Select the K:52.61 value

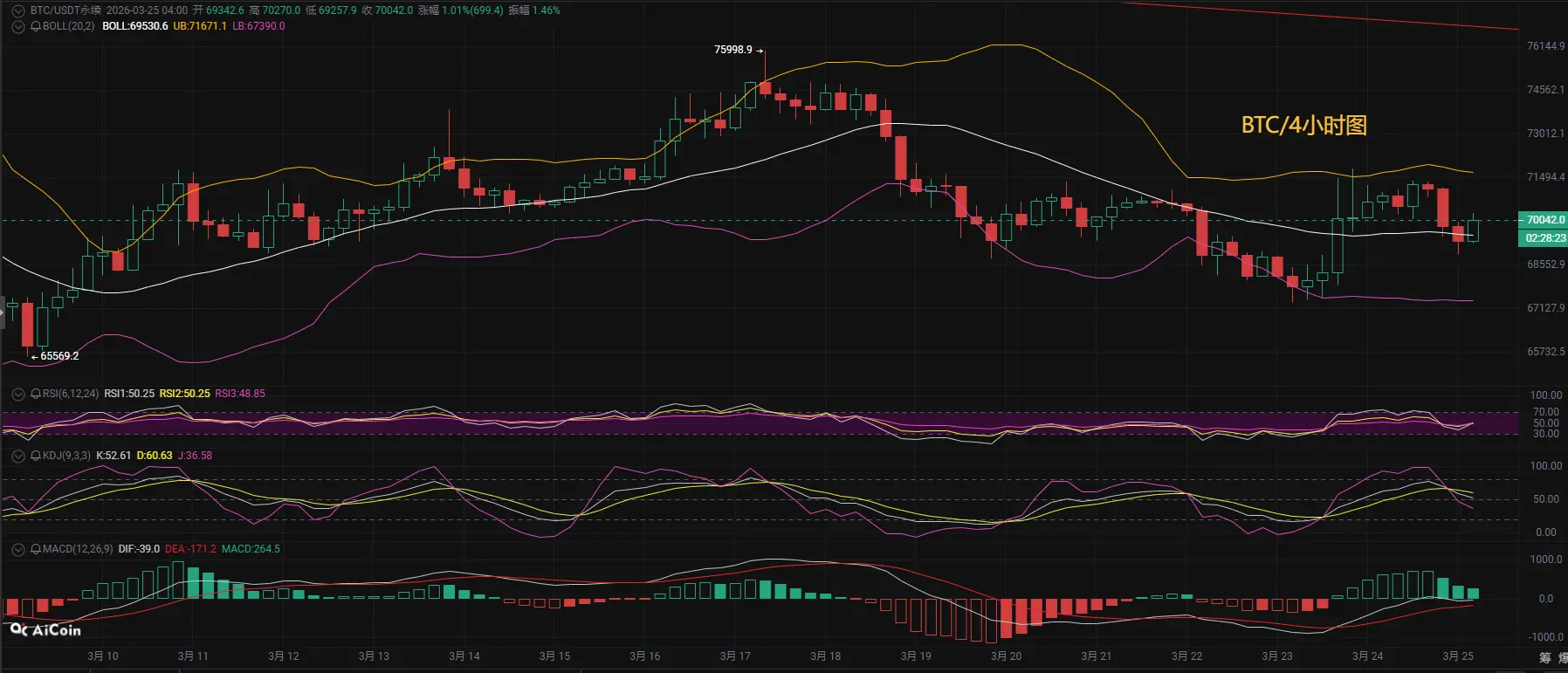(x=113, y=456)
